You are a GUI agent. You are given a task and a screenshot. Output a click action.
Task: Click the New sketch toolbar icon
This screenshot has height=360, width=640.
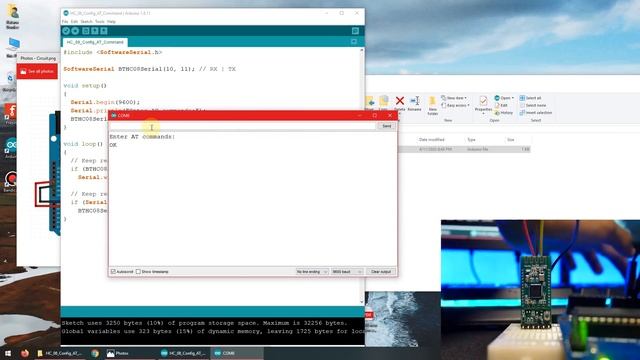click(x=86, y=31)
